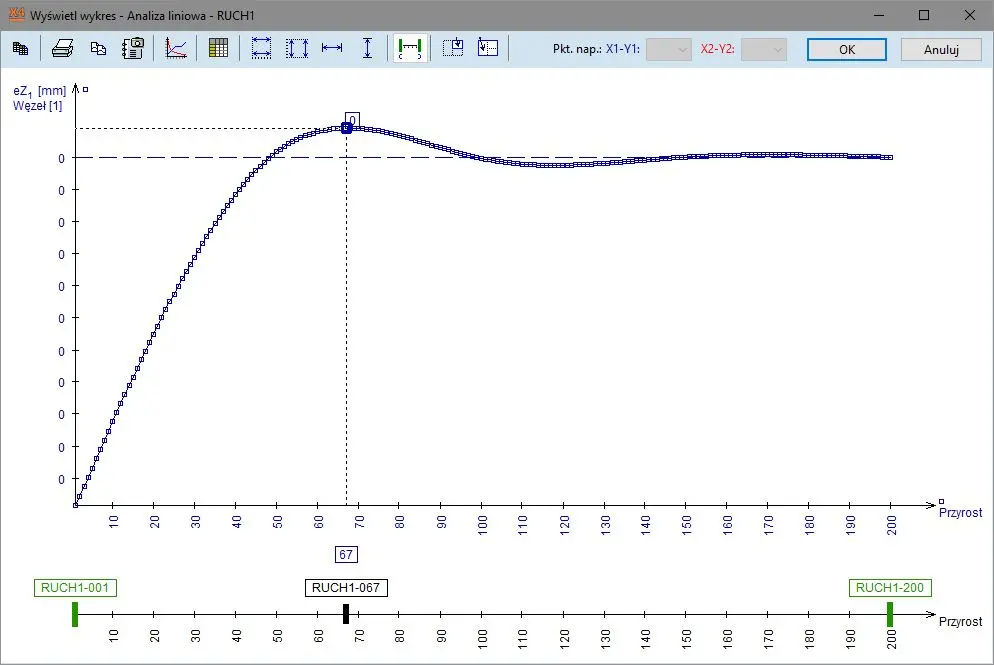The height and width of the screenshot is (665, 994).
Task: Click the dotted frame with horizontal arrows icon
Action: 261,49
